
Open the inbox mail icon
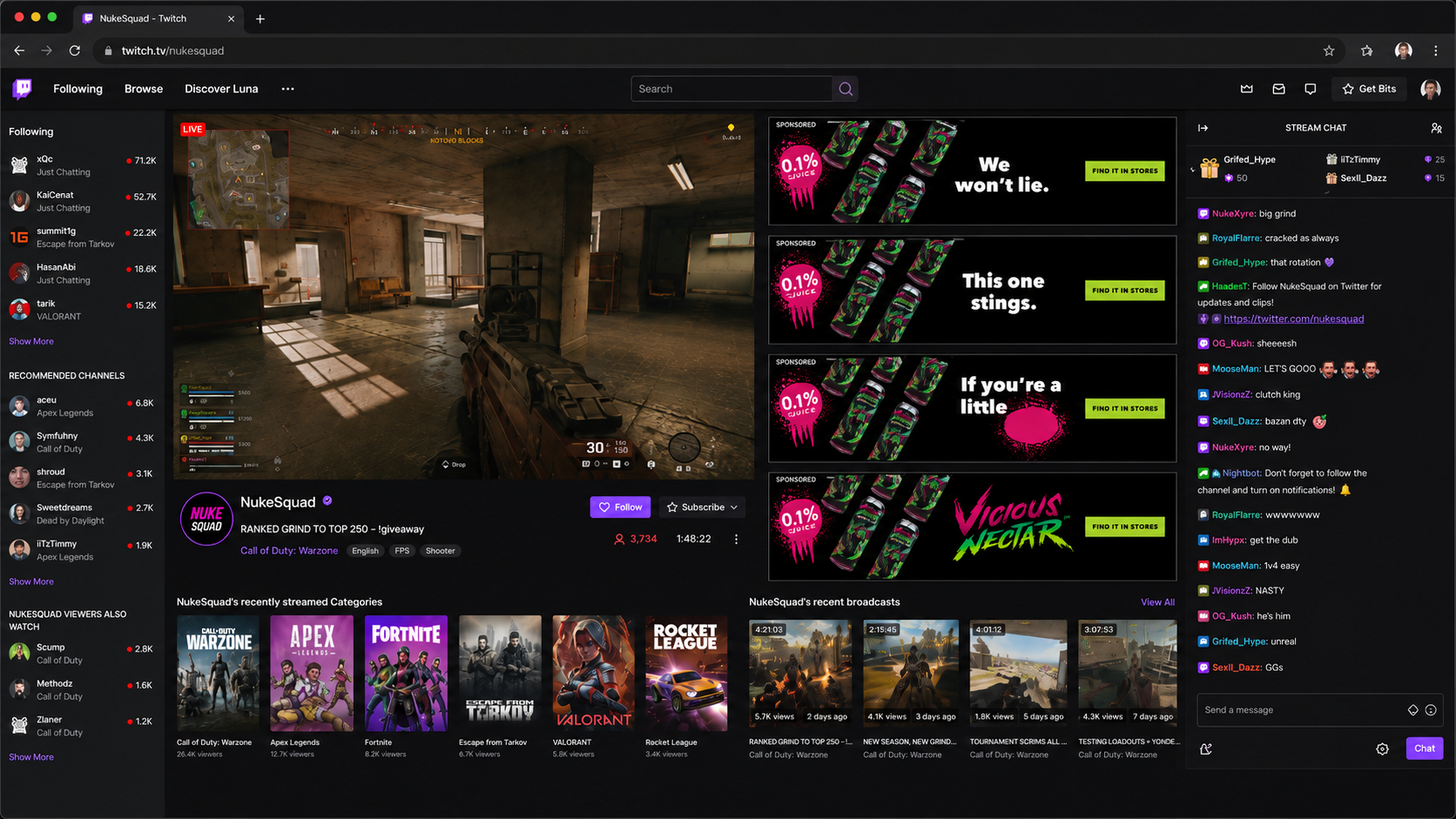coord(1278,89)
